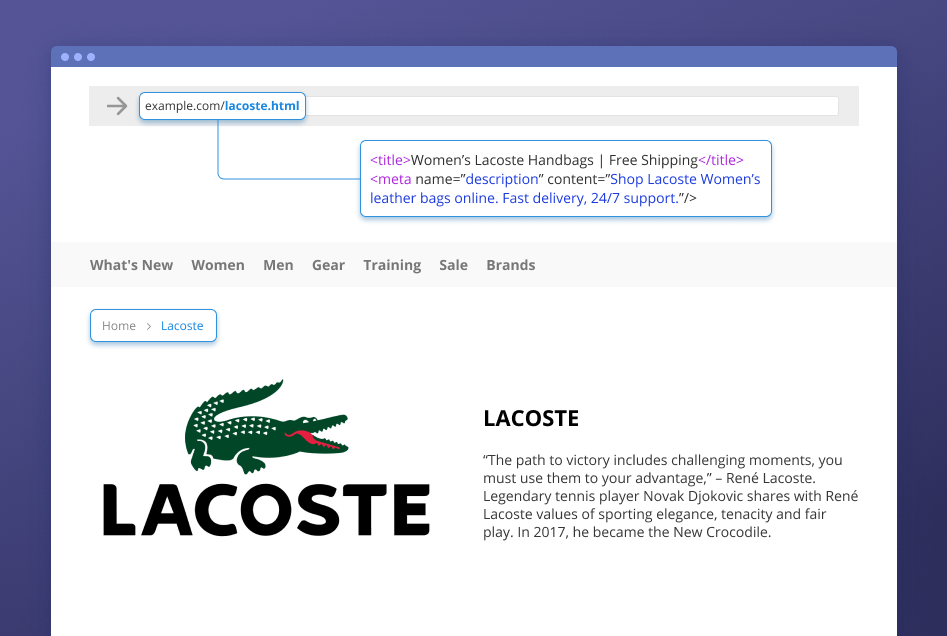
Task: Open the What's New menu item
Action: 131,265
